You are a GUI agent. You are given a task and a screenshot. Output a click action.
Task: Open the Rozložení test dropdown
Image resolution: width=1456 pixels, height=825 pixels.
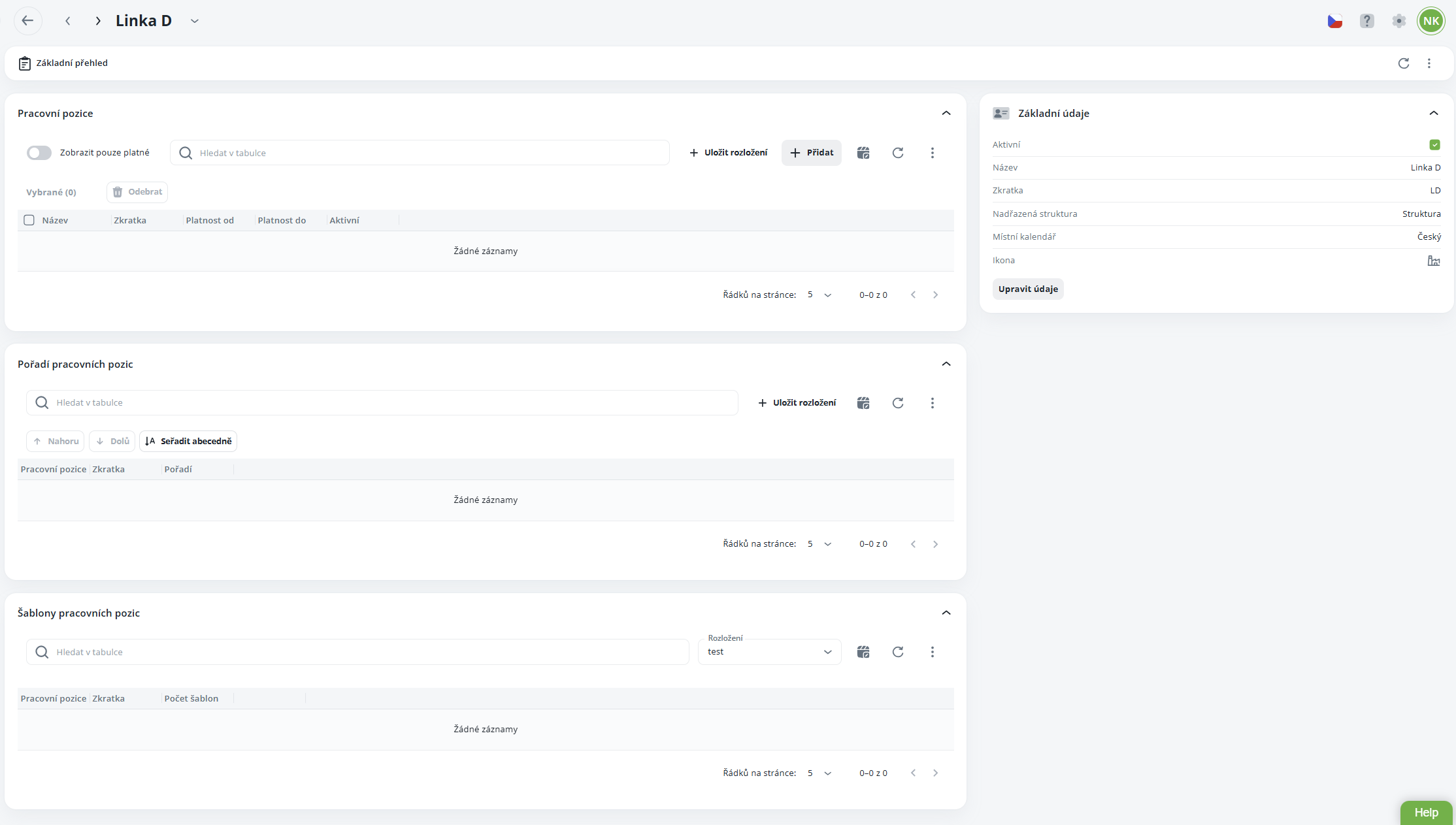[x=769, y=652]
